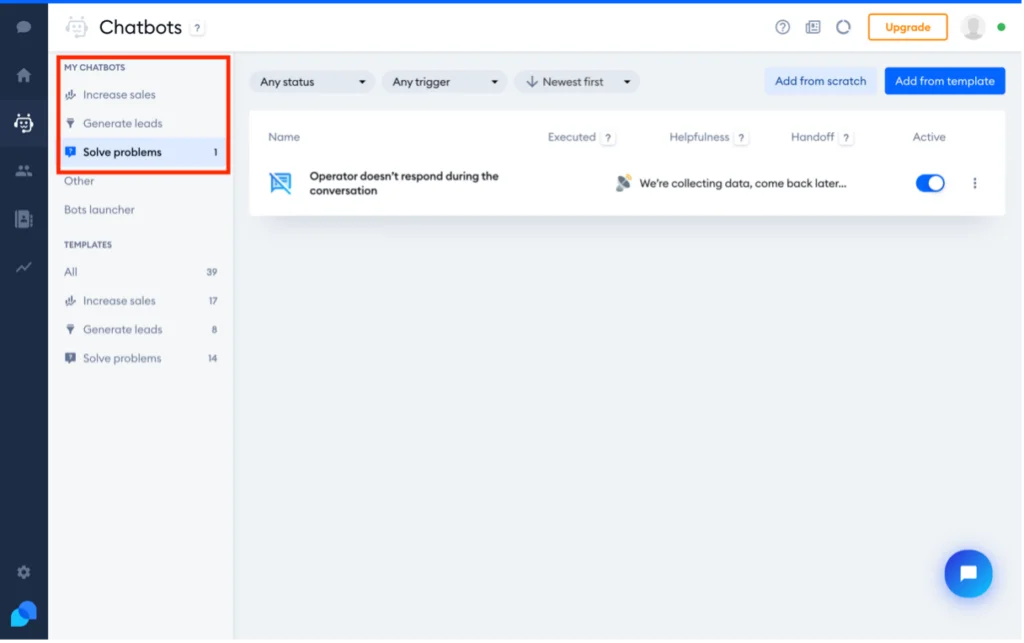Open the conversations inbox icon in sidebar
Image resolution: width=1024 pixels, height=643 pixels.
(24, 27)
